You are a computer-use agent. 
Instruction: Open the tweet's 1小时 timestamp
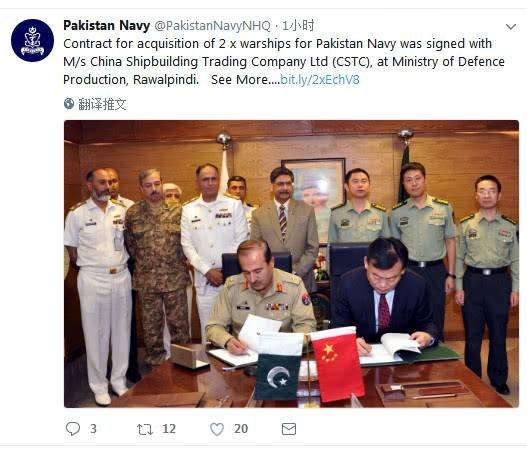point(298,26)
